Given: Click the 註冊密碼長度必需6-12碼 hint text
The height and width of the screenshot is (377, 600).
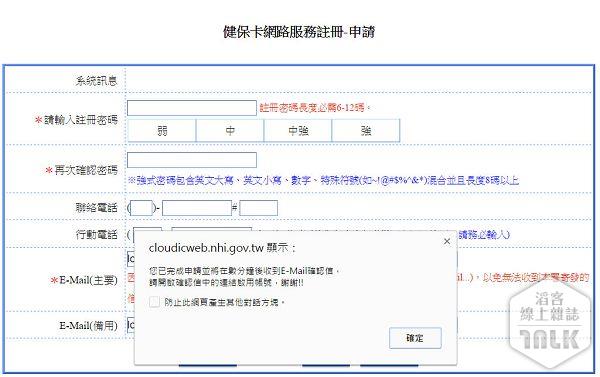Looking at the screenshot, I should pos(315,108).
